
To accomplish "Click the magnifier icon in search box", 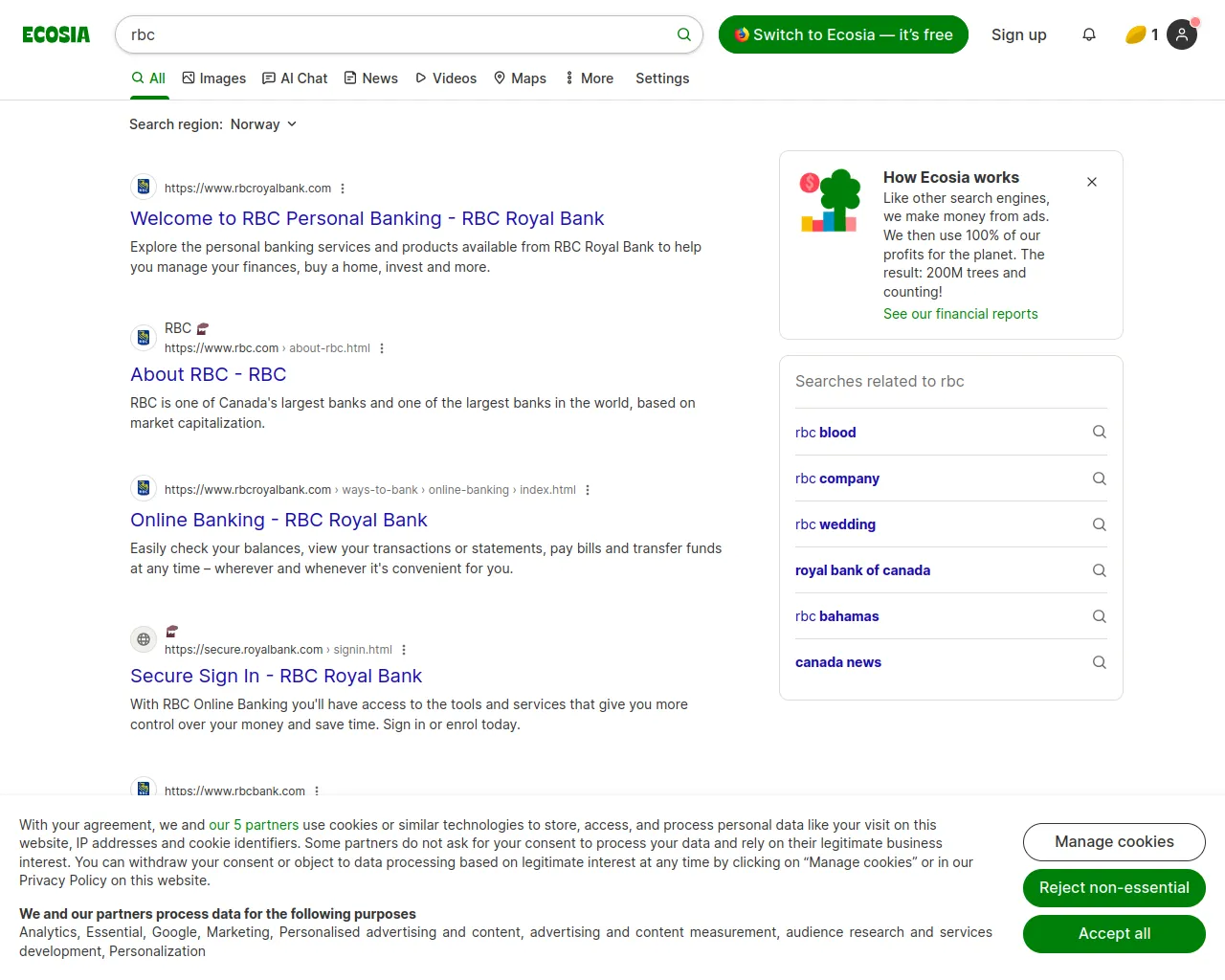I will click(683, 34).
